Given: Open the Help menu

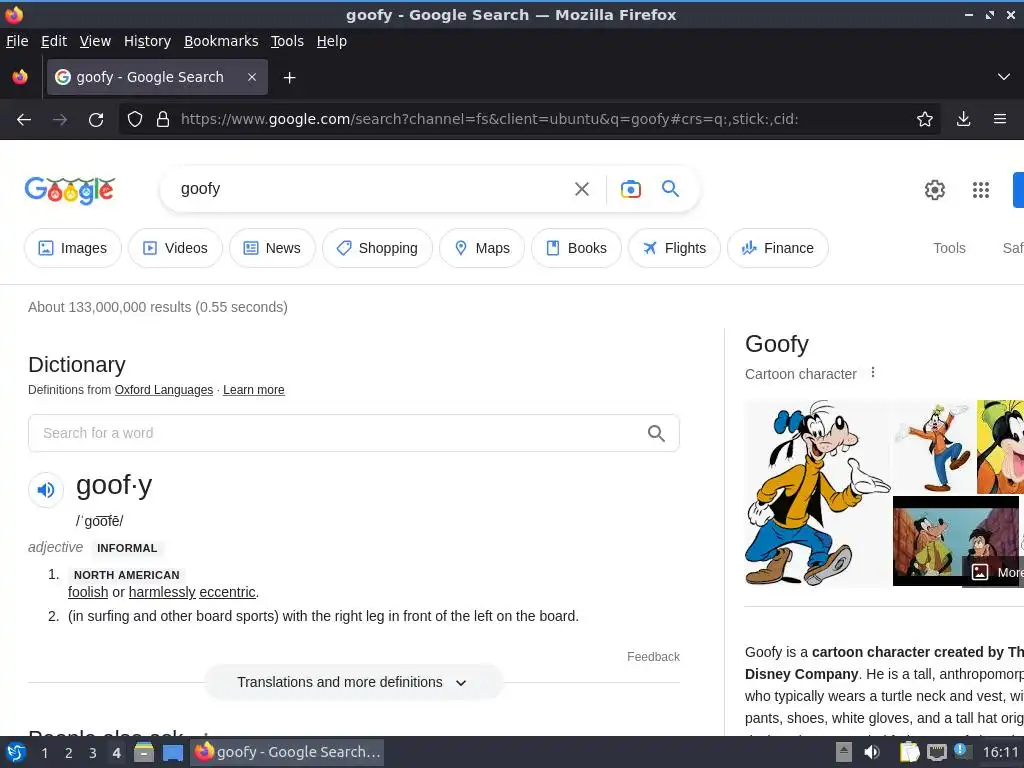Looking at the screenshot, I should pos(332,41).
